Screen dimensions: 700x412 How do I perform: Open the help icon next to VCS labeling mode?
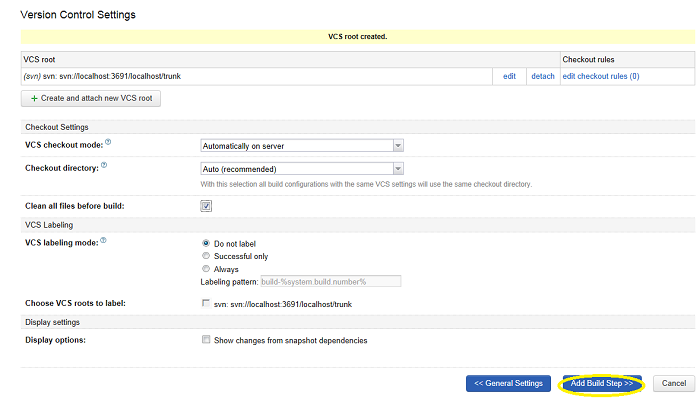[103, 241]
